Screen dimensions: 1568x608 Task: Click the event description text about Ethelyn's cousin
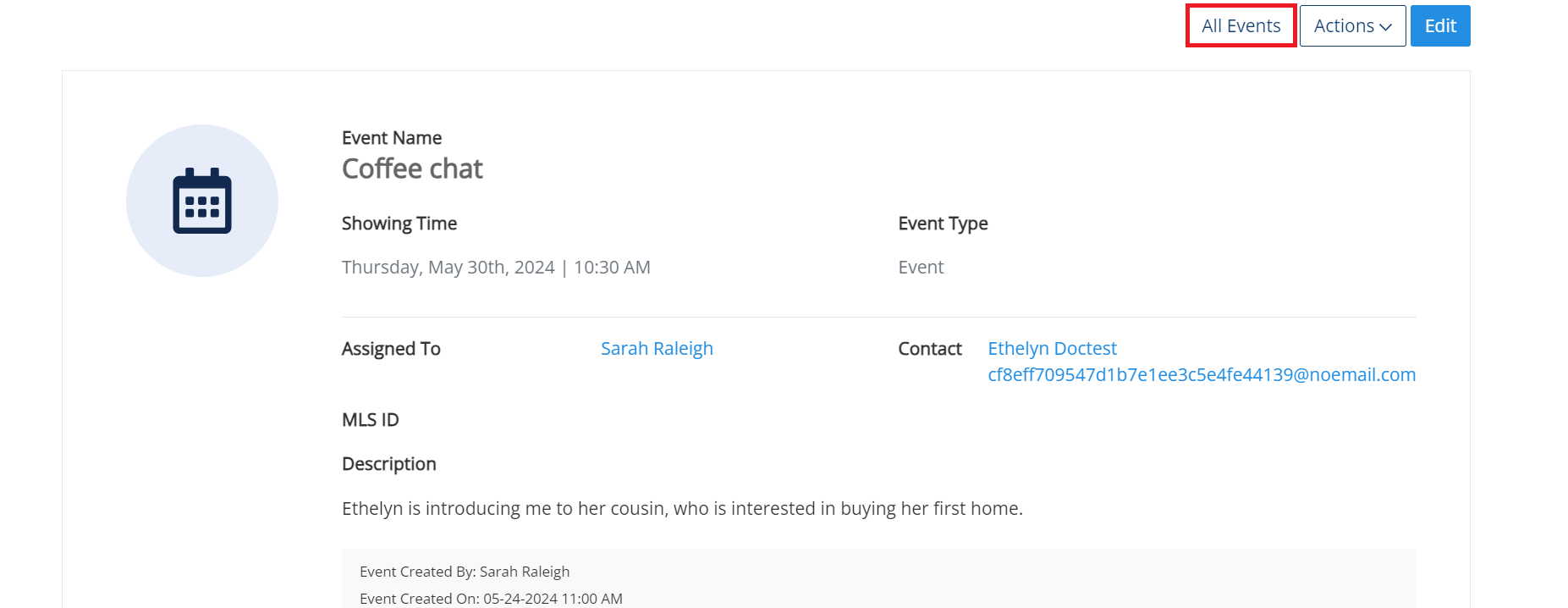coord(682,508)
